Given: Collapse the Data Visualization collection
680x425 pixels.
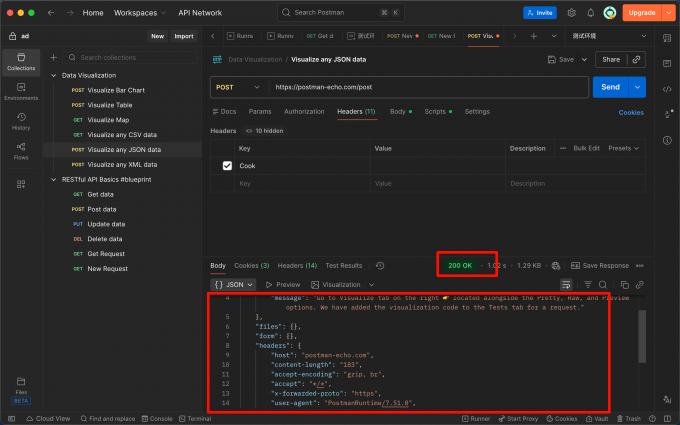Looking at the screenshot, I should pyautogui.click(x=54, y=75).
